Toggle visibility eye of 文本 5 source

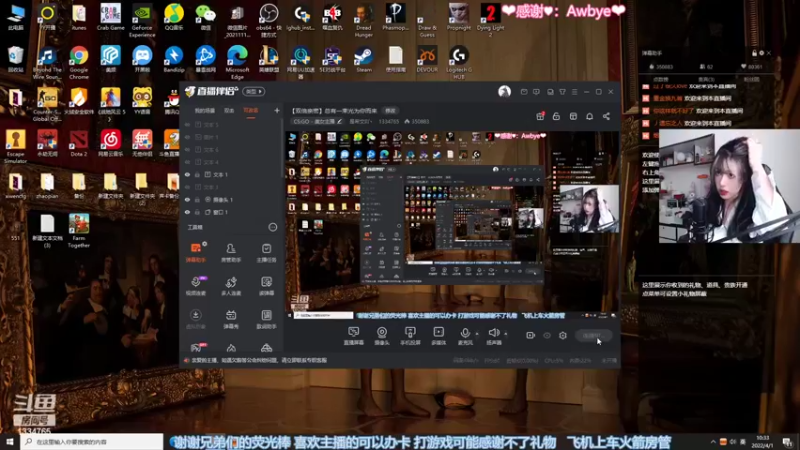pos(187,124)
